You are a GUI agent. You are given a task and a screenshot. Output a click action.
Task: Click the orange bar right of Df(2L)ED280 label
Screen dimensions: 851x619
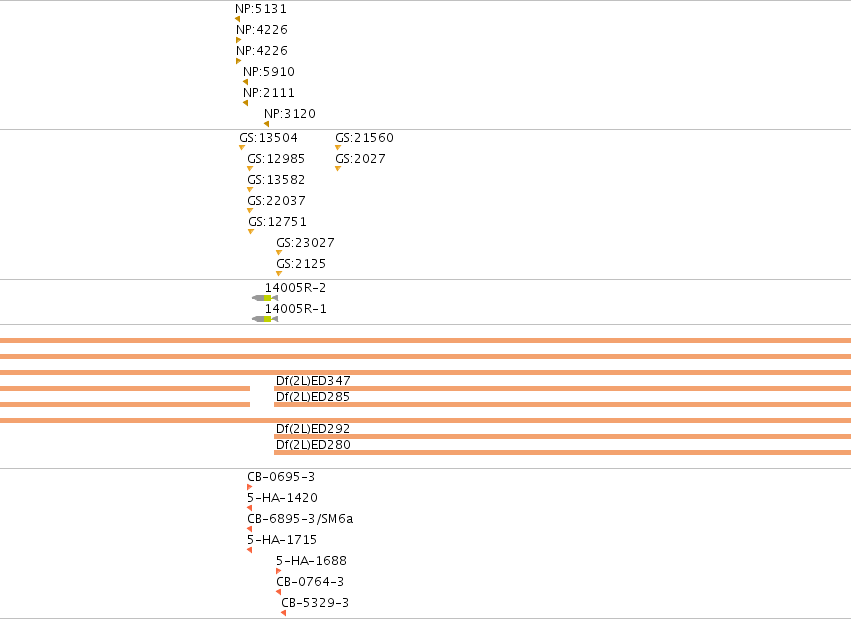(x=562, y=452)
